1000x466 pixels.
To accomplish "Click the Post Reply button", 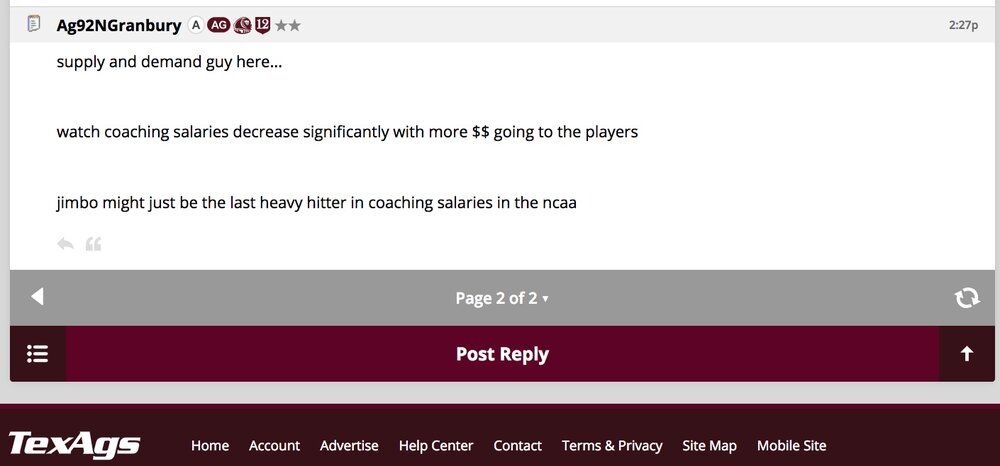I will (x=502, y=354).
